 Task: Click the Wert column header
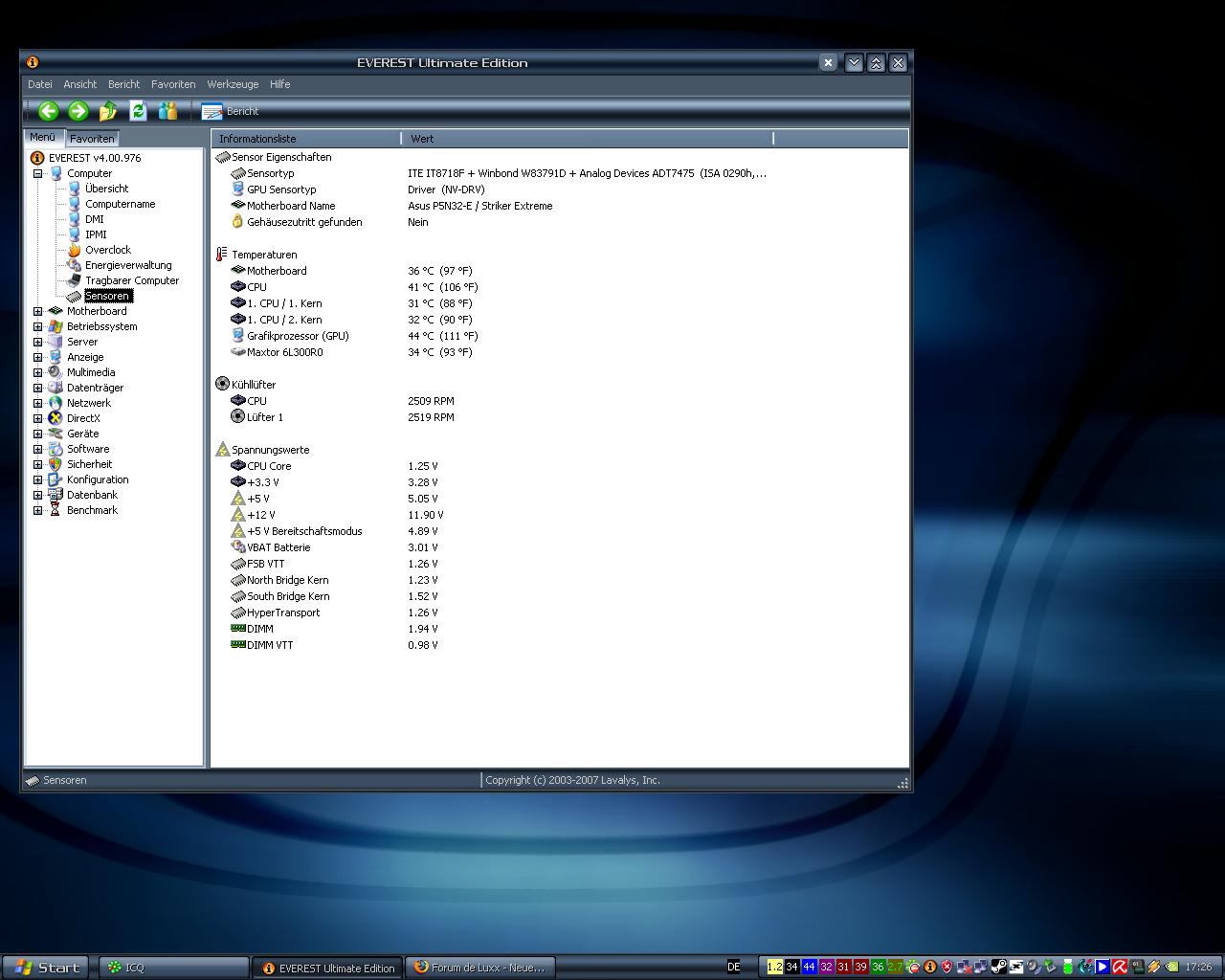tap(588, 139)
